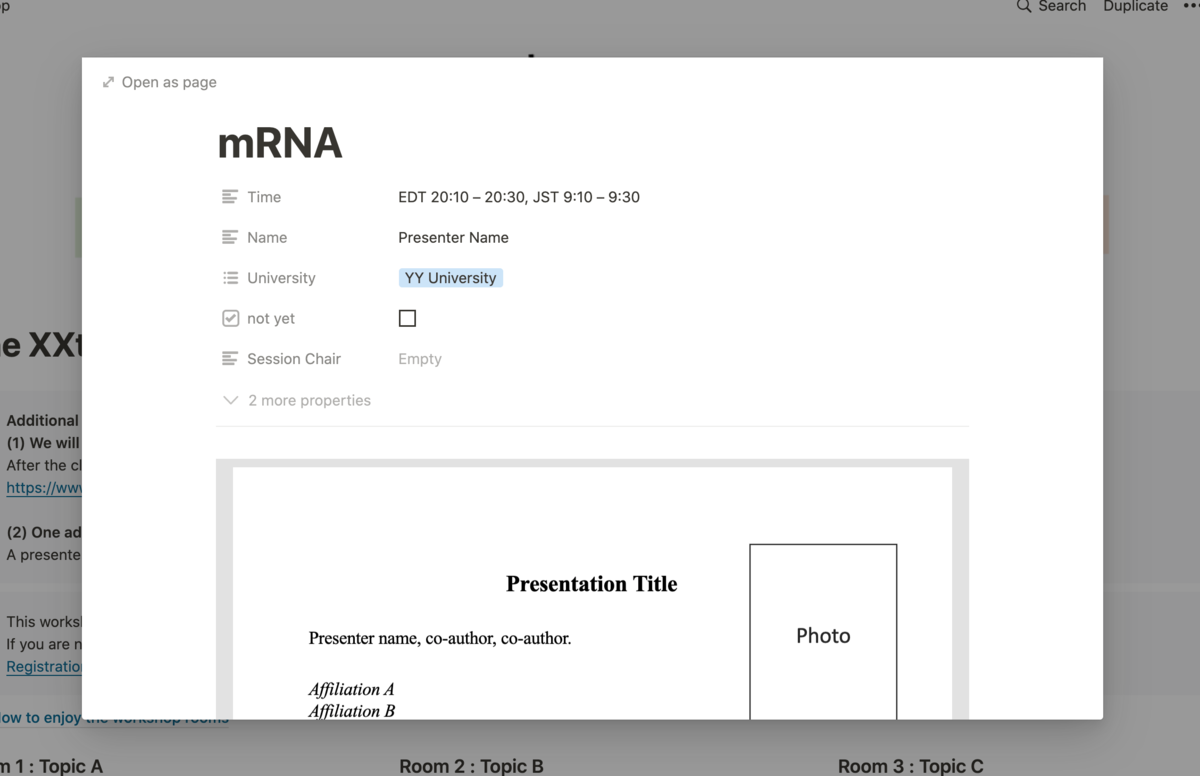Click the Name property text icon
This screenshot has width=1200, height=776.
click(230, 237)
